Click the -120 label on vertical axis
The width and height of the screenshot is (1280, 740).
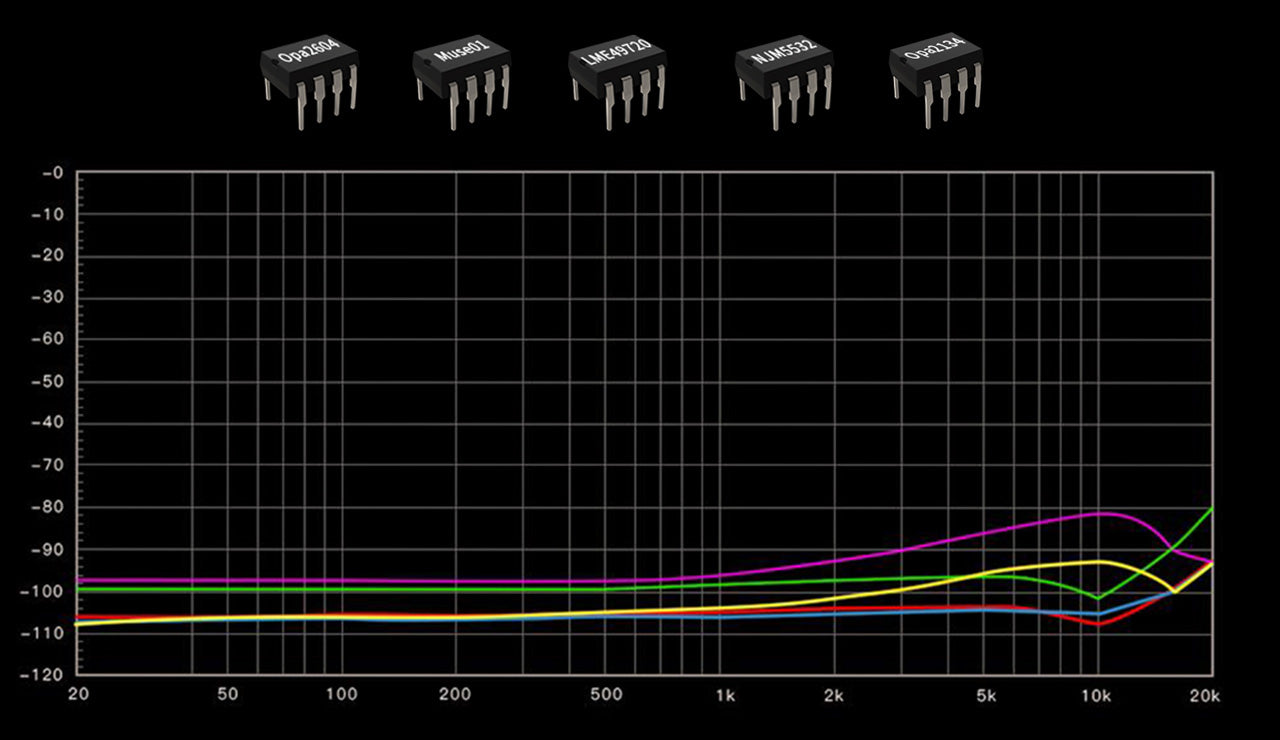42,676
